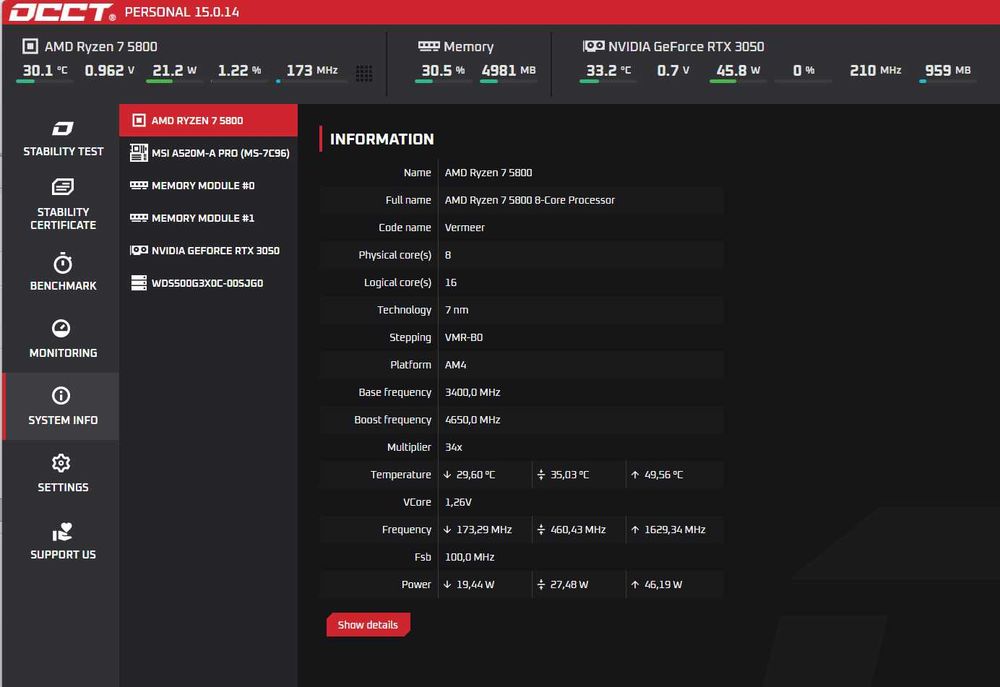Viewport: 1000px width, 687px height.
Task: Click CPU clock 173 MHz reading
Action: tap(311, 70)
